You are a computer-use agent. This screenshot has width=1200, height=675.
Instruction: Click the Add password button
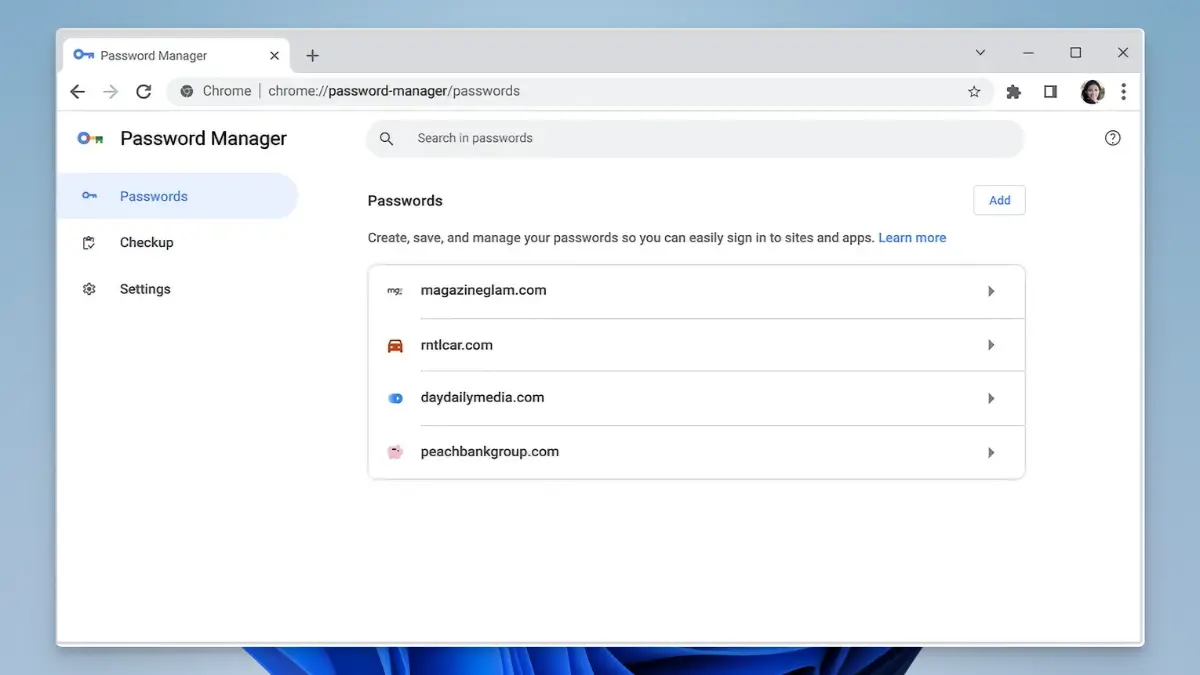coord(999,200)
